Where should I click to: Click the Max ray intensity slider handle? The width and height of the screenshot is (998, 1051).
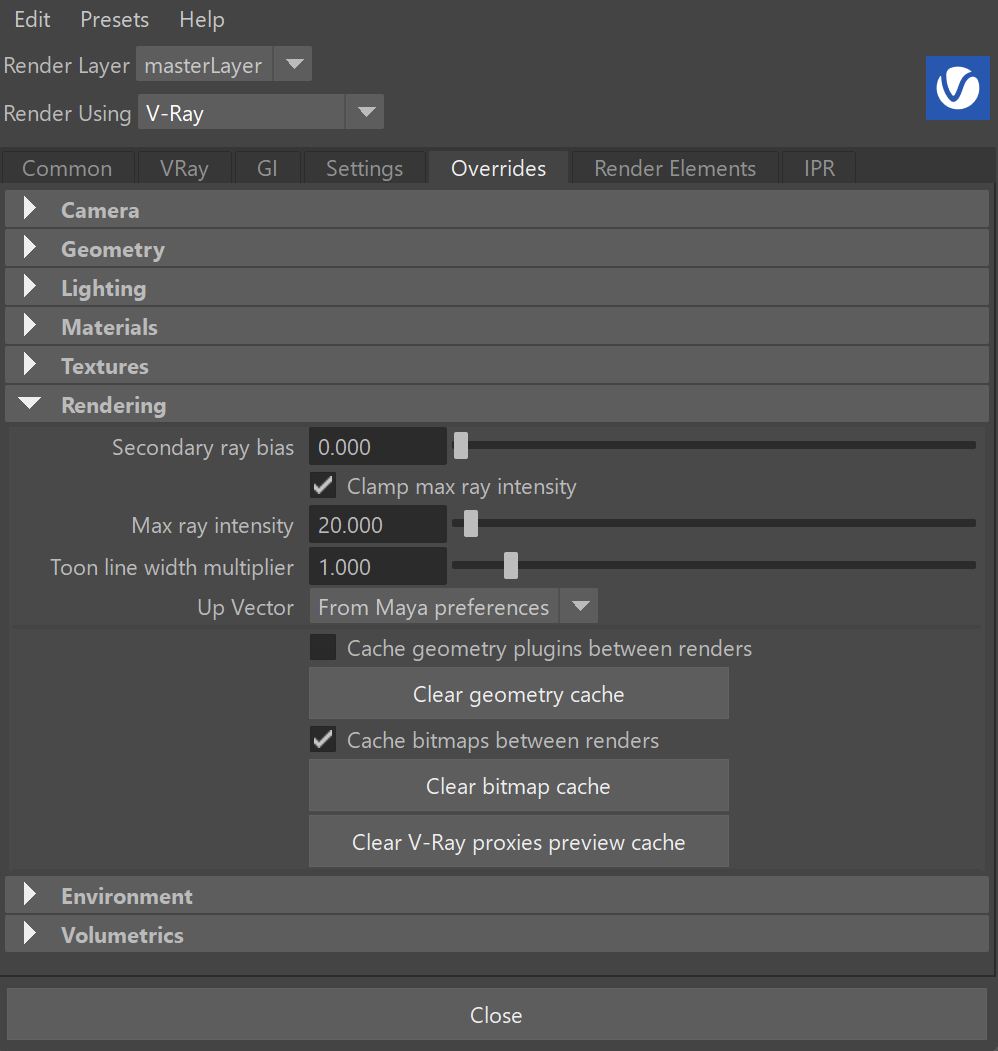tap(471, 523)
